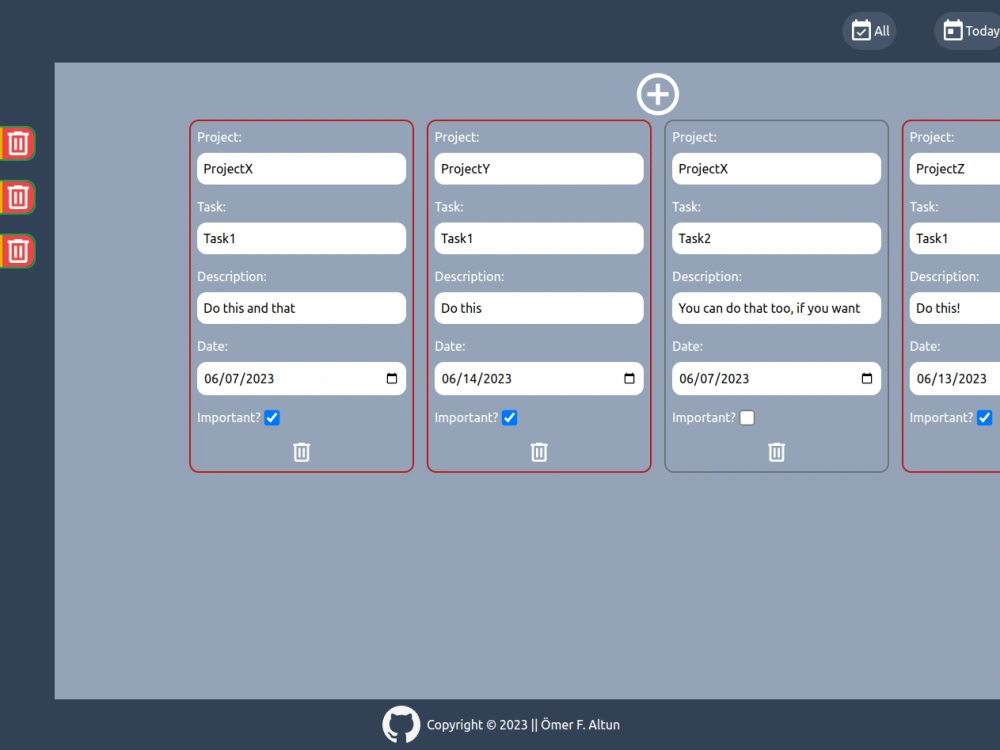Delete the Task2 card via its trash icon
Screen dimensions: 1000x750
click(x=776, y=452)
